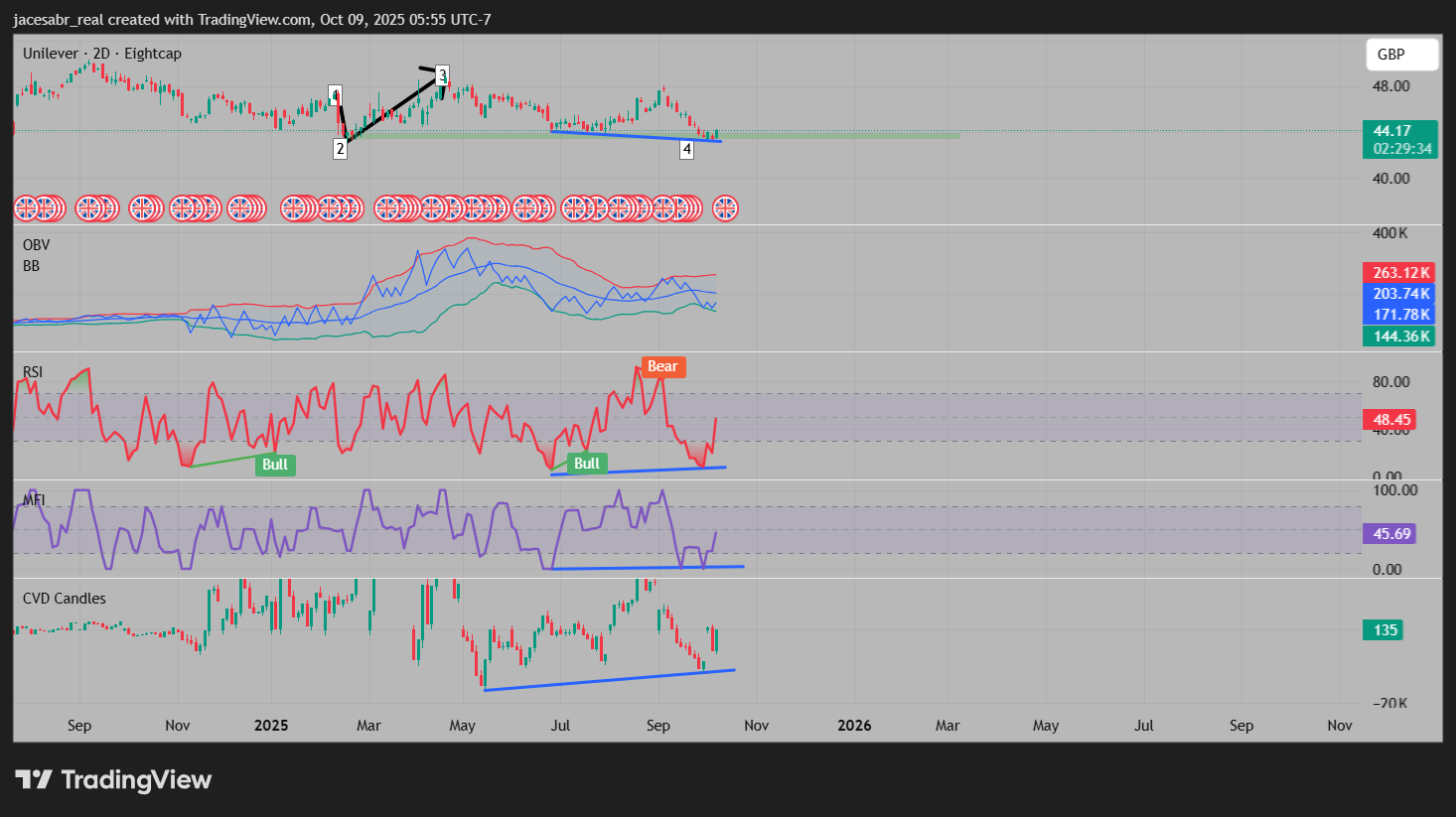
Task: Click the green 144.36K value label
Action: (x=1398, y=336)
